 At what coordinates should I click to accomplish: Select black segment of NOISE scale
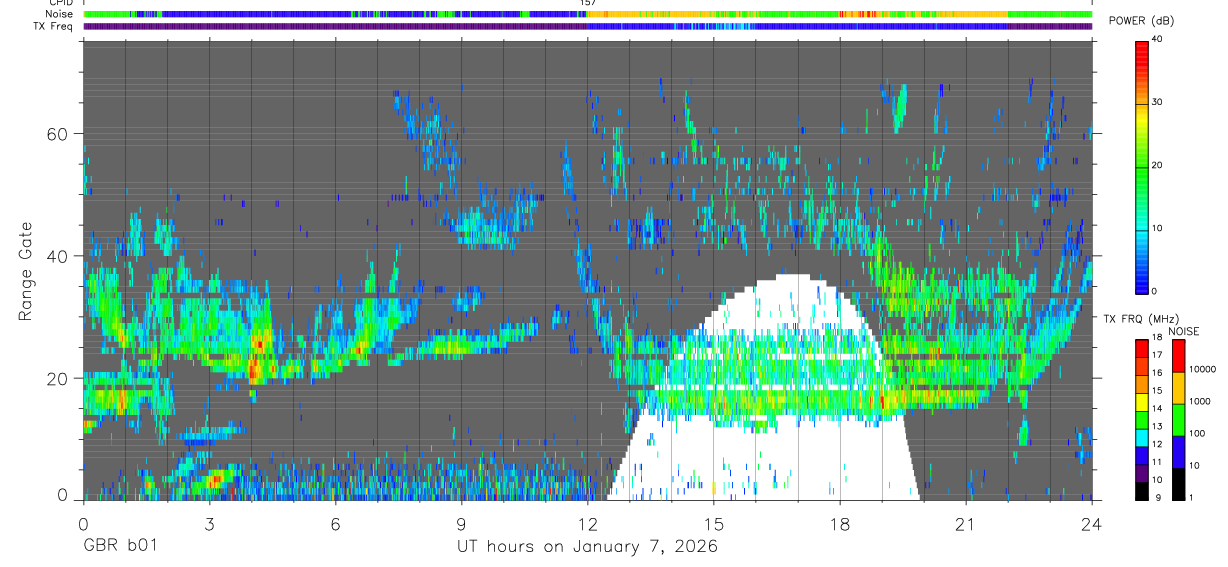pos(1178,484)
